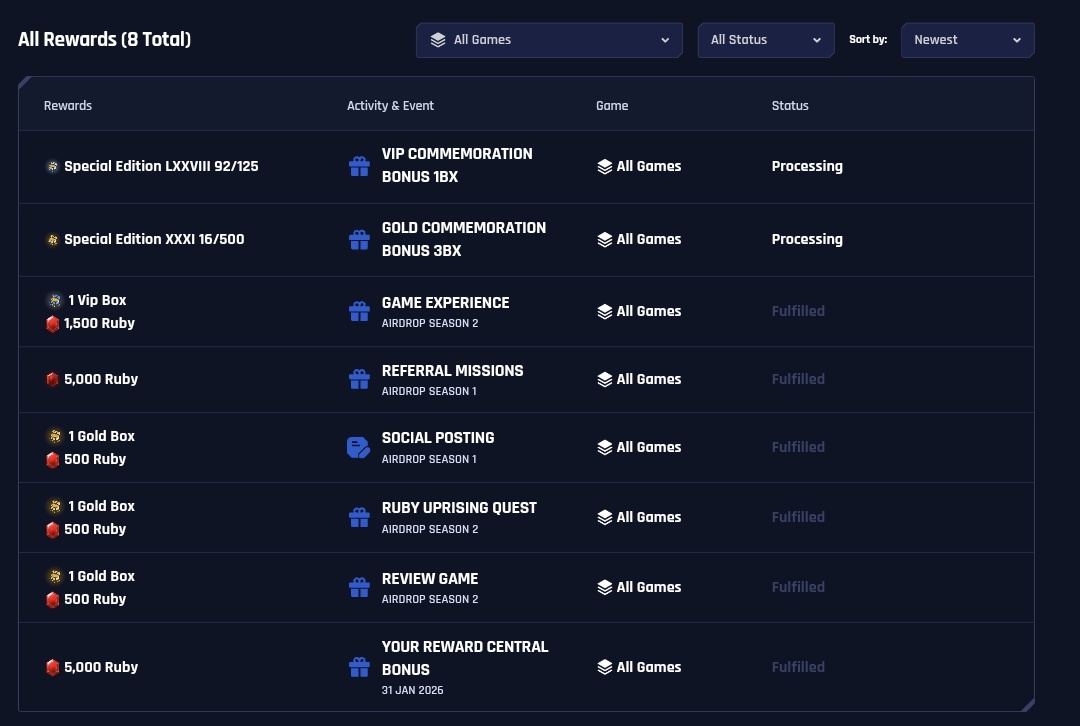Image resolution: width=1080 pixels, height=726 pixels.
Task: Click the '1,500 Ruby' reward text
Action: (x=99, y=323)
